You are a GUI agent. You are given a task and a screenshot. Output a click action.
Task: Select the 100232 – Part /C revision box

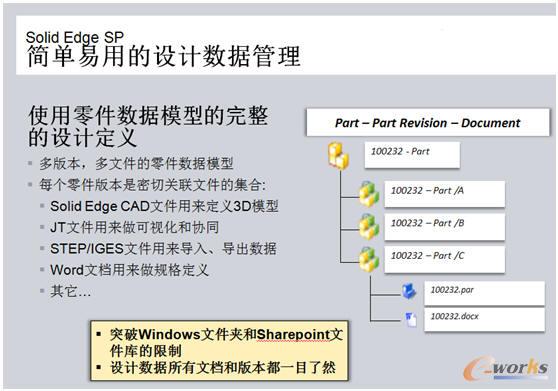coord(444,259)
